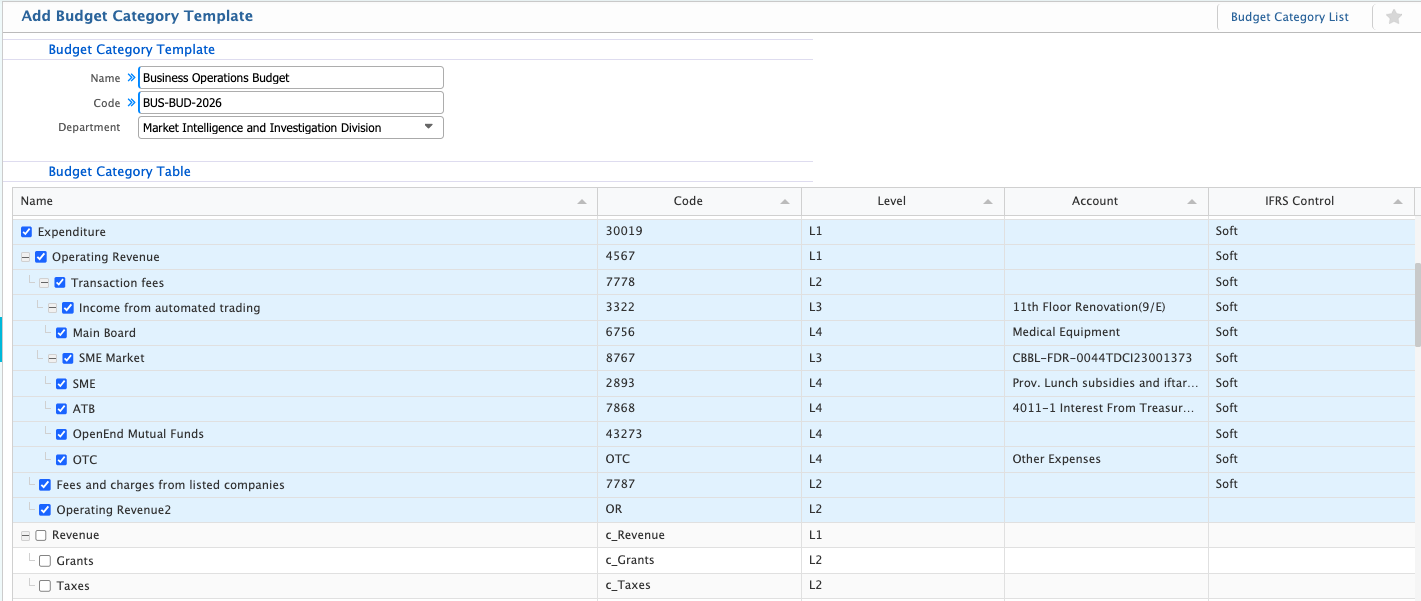Click sort arrow in Level column header
Screen dimensions: 1421x601
pos(988,202)
